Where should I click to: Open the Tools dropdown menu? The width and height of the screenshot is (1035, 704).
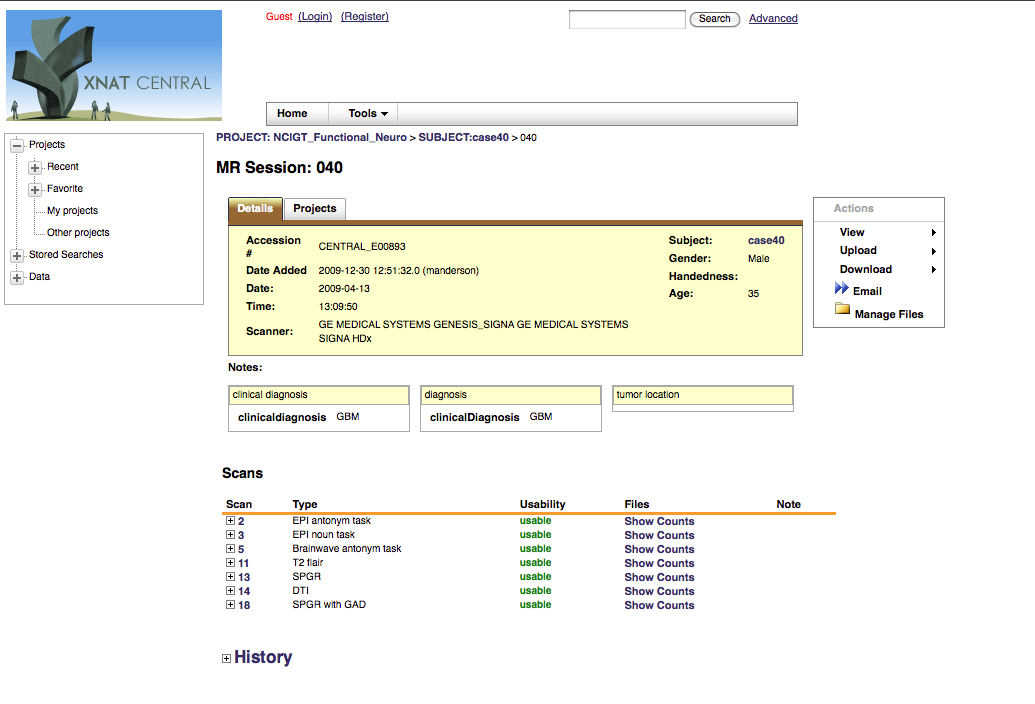(x=367, y=114)
